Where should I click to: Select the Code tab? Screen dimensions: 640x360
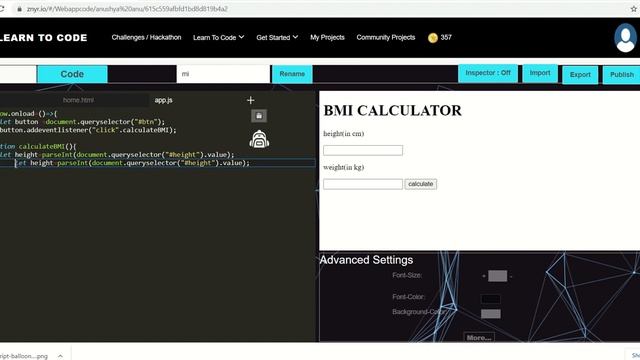pos(72,74)
